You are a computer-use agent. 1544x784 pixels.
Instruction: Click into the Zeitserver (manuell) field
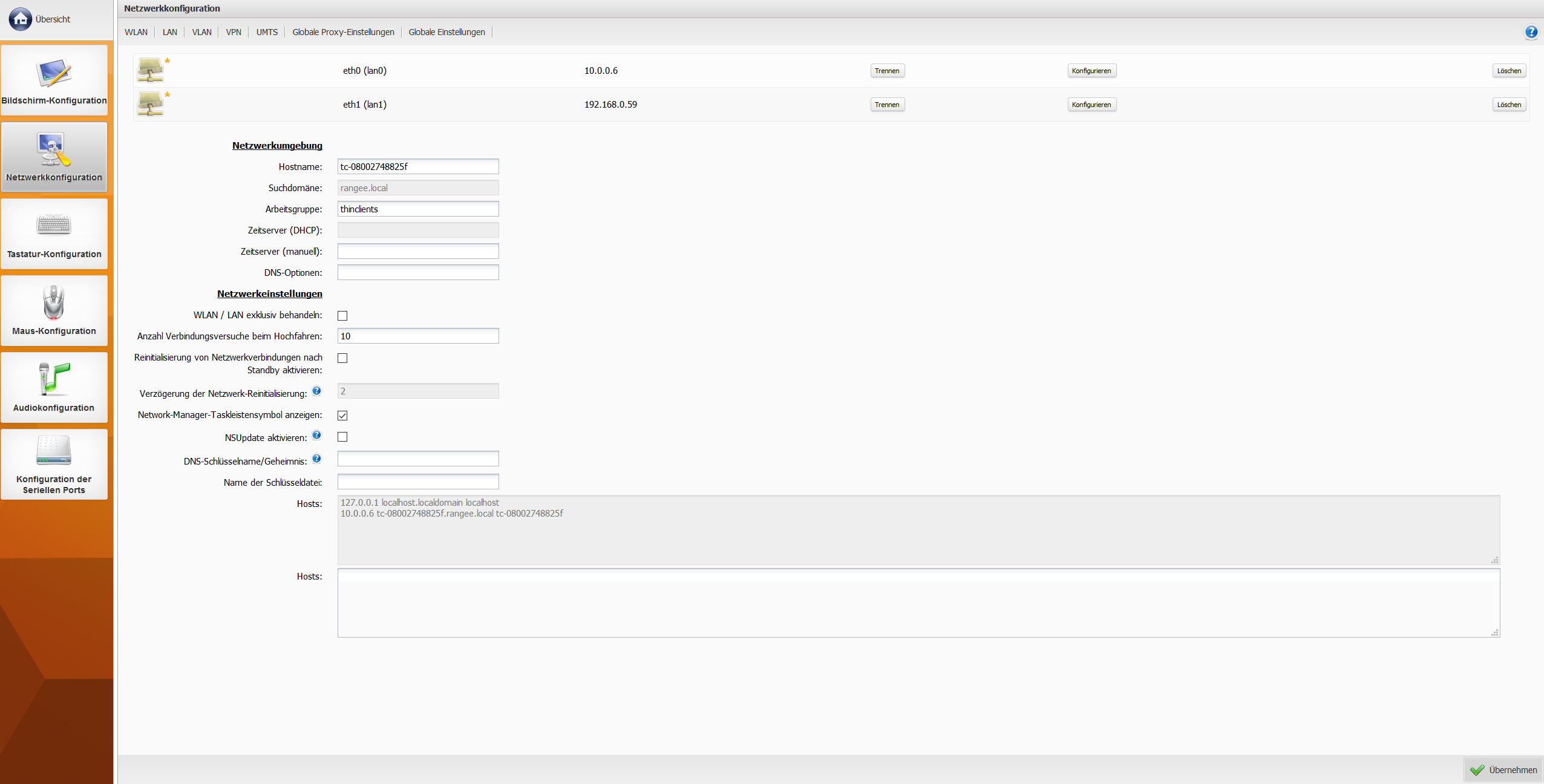418,251
